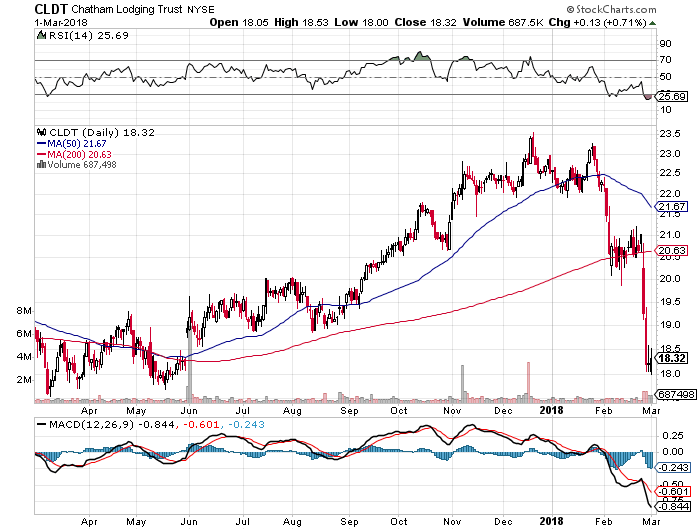
Task: Click the MACD black line legend swatch
Action: pos(42,425)
